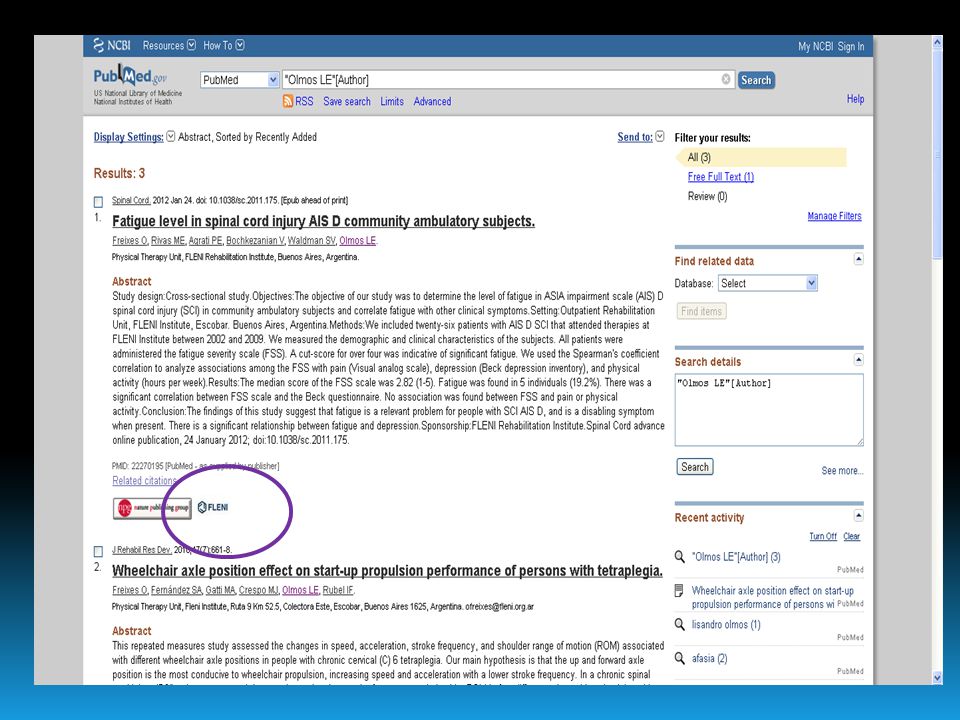Click magnifier icon beside lisandro olmos (1)
Screen dimensions: 960x720
680,624
